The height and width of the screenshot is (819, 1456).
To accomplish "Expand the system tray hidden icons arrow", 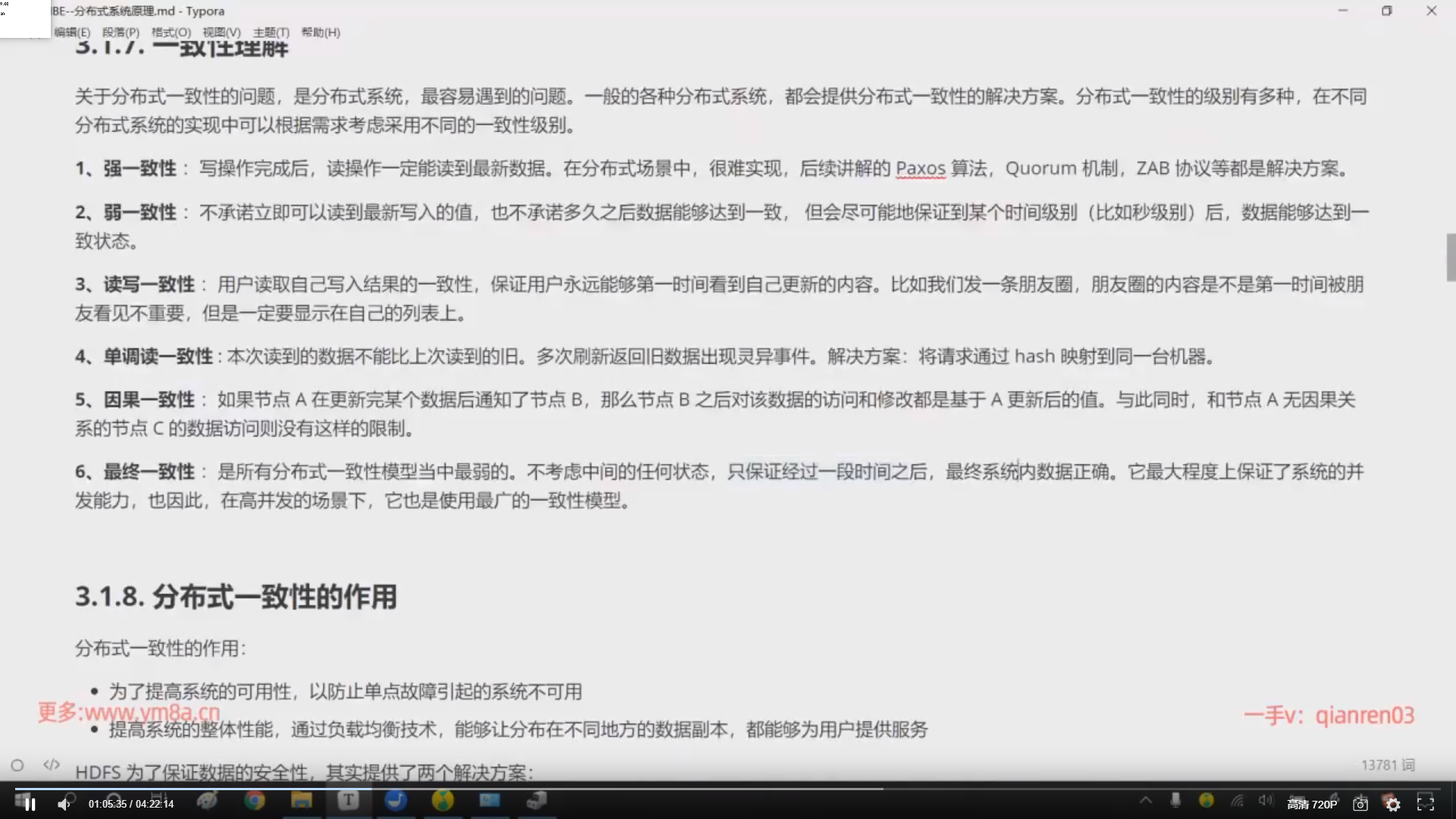I will click(1145, 800).
